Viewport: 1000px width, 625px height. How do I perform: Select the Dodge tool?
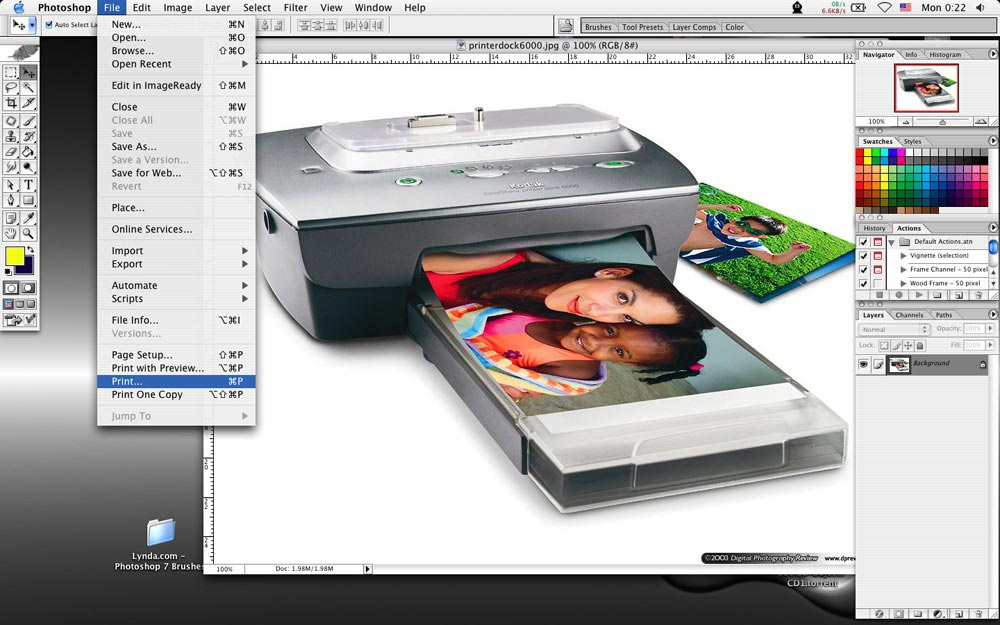point(28,167)
